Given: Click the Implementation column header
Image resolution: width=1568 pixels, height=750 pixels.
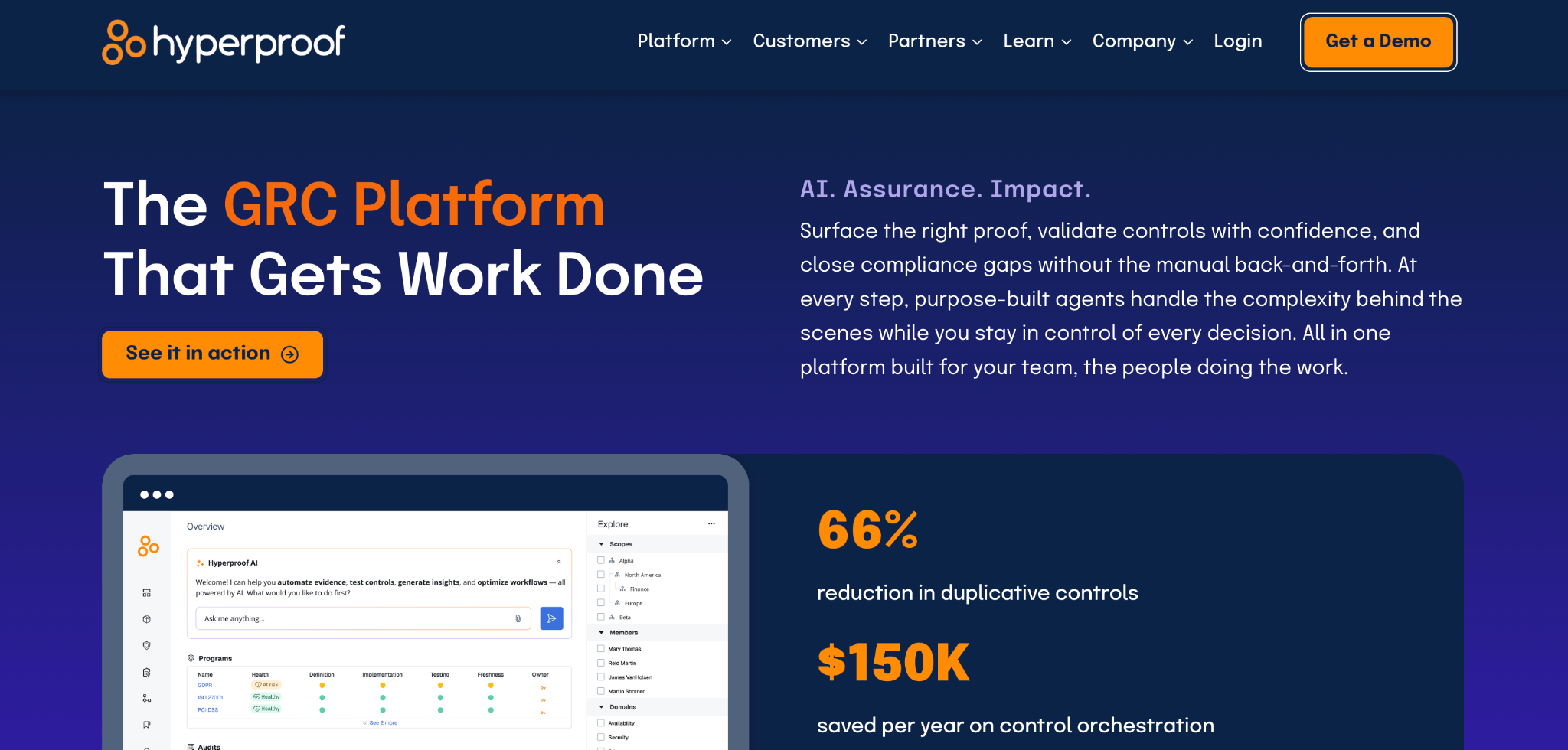Looking at the screenshot, I should [x=383, y=675].
